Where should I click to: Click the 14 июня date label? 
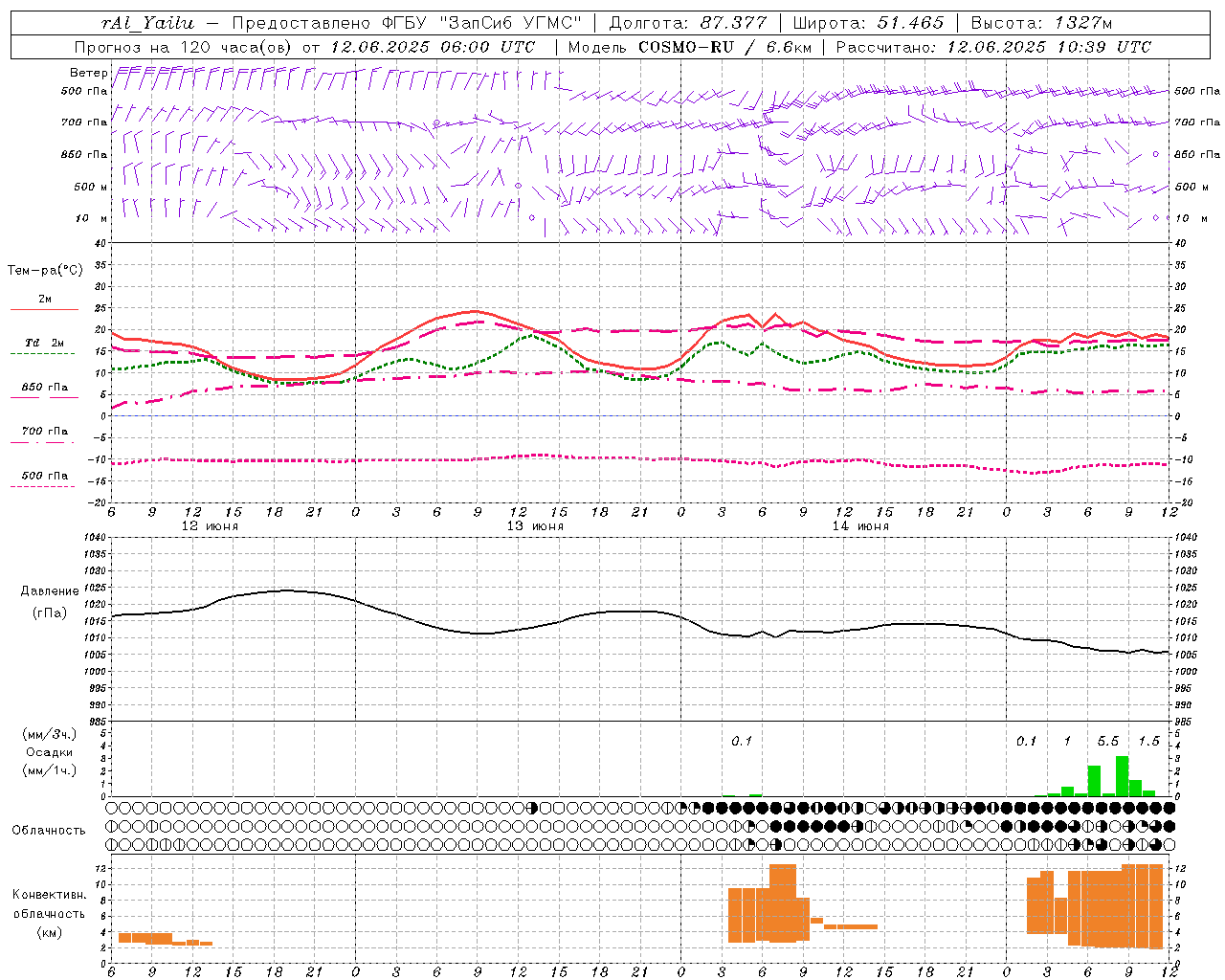pyautogui.click(x=860, y=526)
